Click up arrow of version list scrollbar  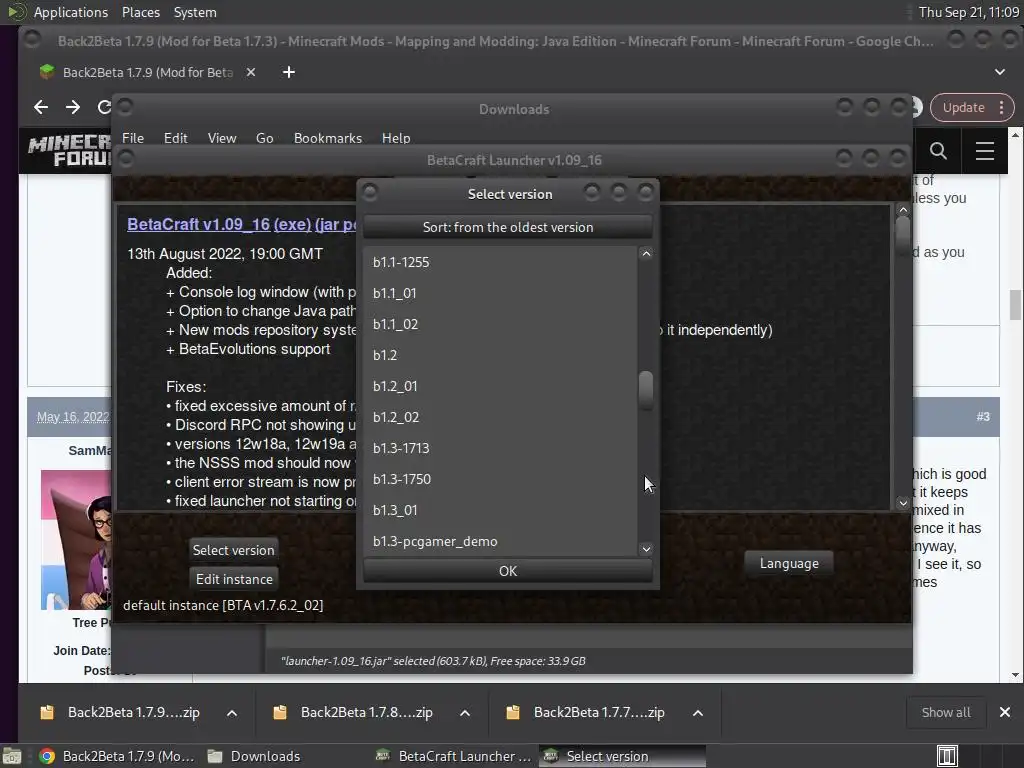pyautogui.click(x=646, y=253)
